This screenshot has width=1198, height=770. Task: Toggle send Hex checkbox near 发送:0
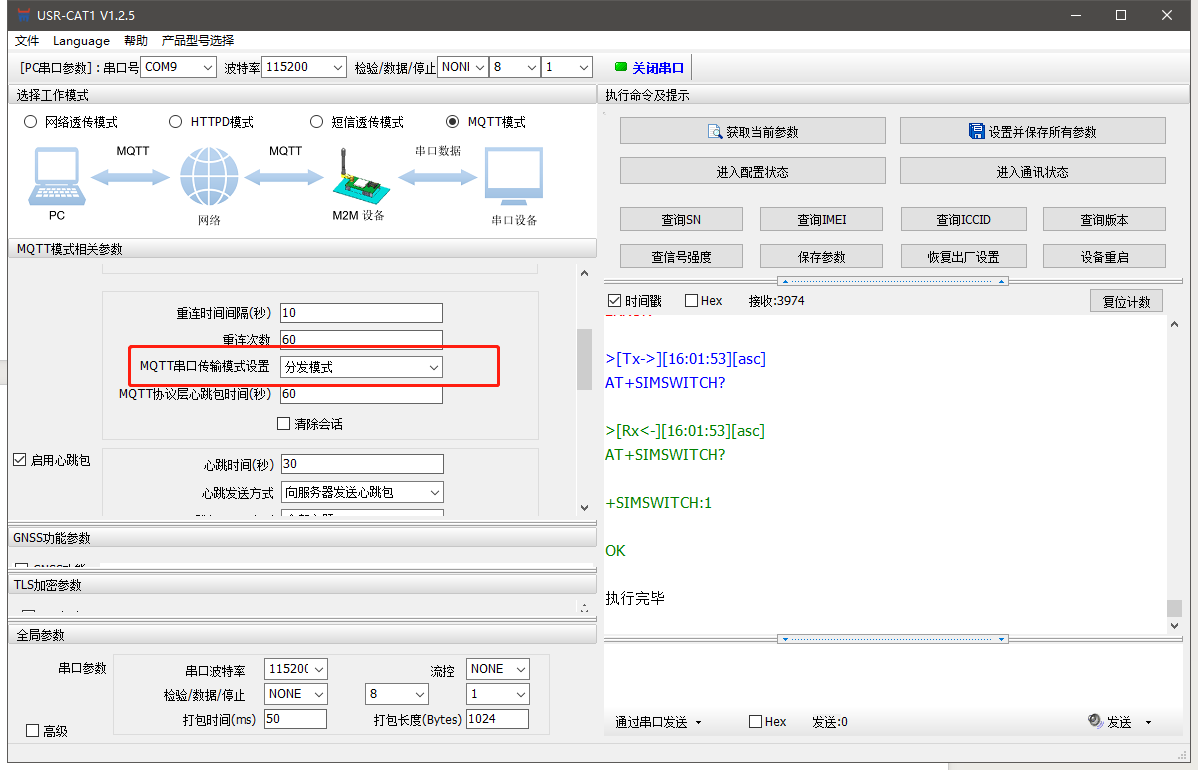756,721
